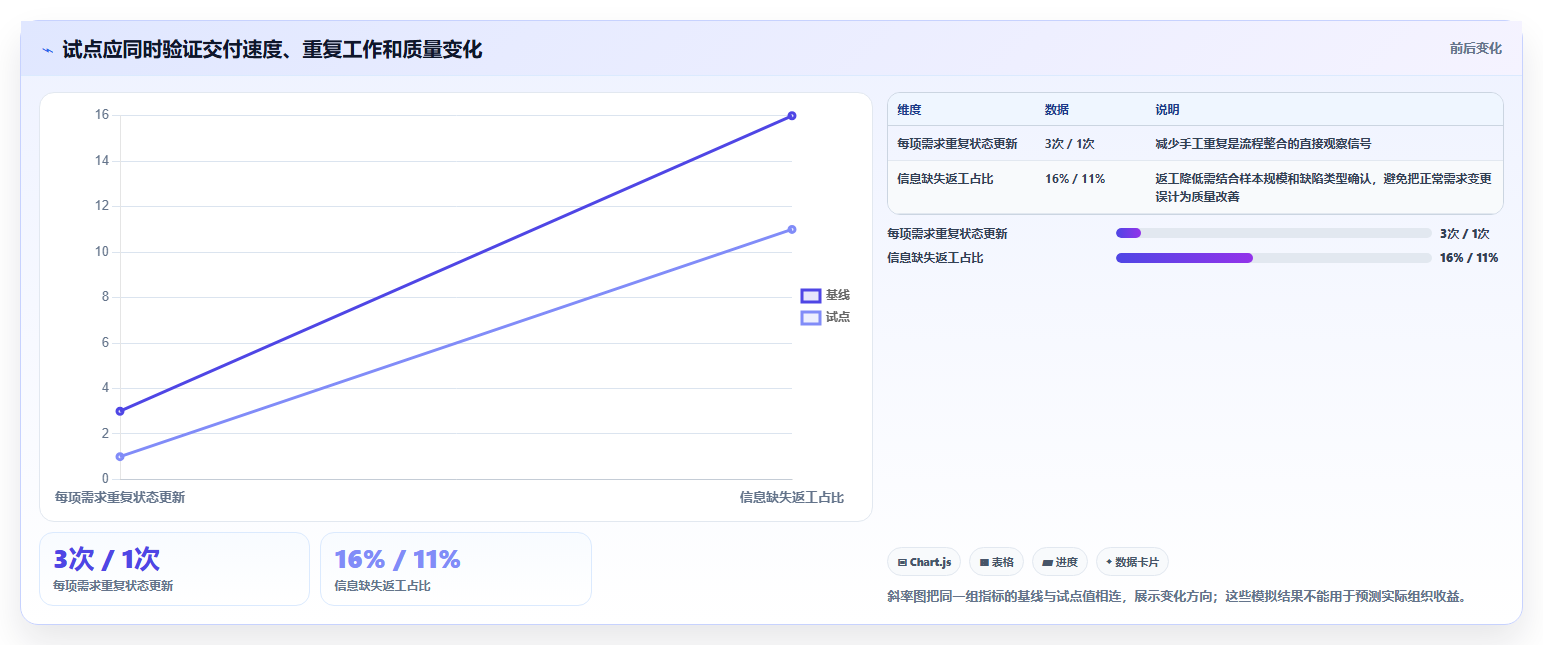
Task: Click the 前后变化 label in header
Action: pyautogui.click(x=1475, y=48)
